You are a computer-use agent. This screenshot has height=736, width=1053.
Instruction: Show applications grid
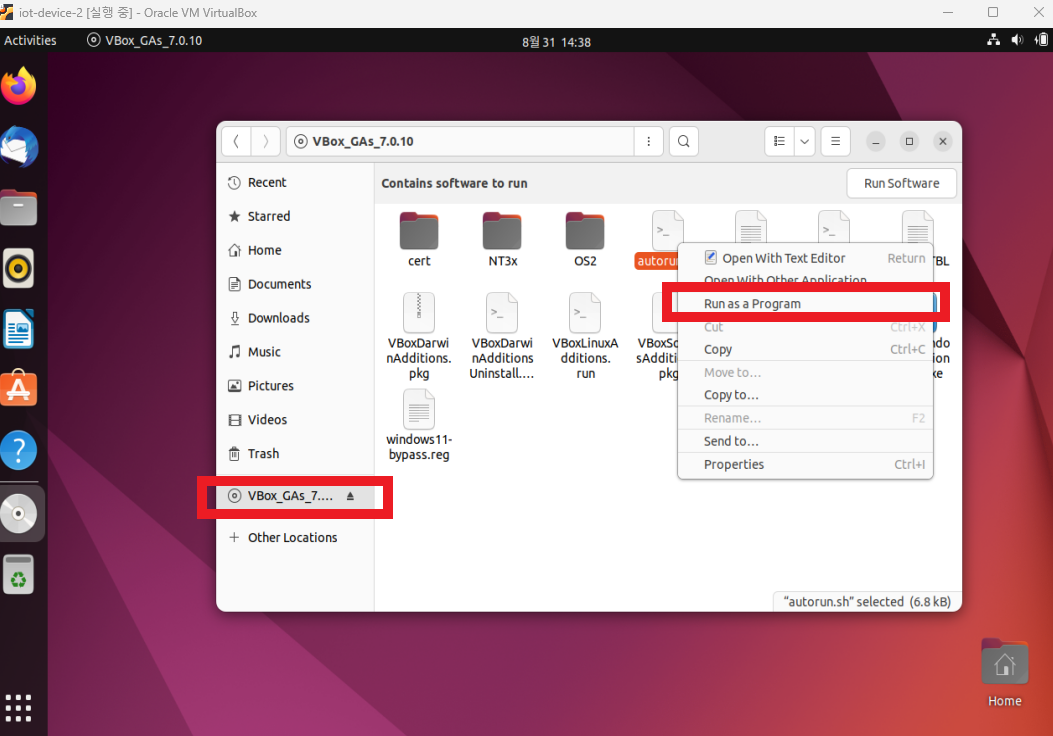coord(19,708)
